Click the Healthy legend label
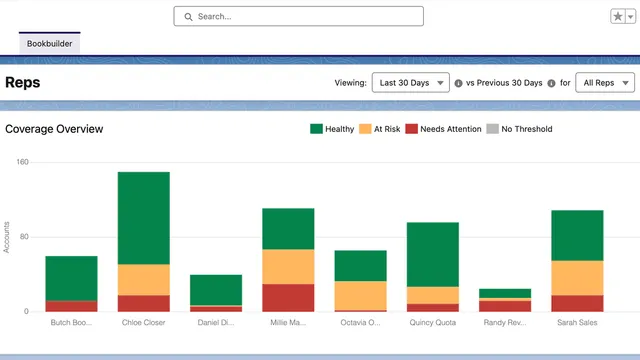640x360 pixels. [340, 129]
